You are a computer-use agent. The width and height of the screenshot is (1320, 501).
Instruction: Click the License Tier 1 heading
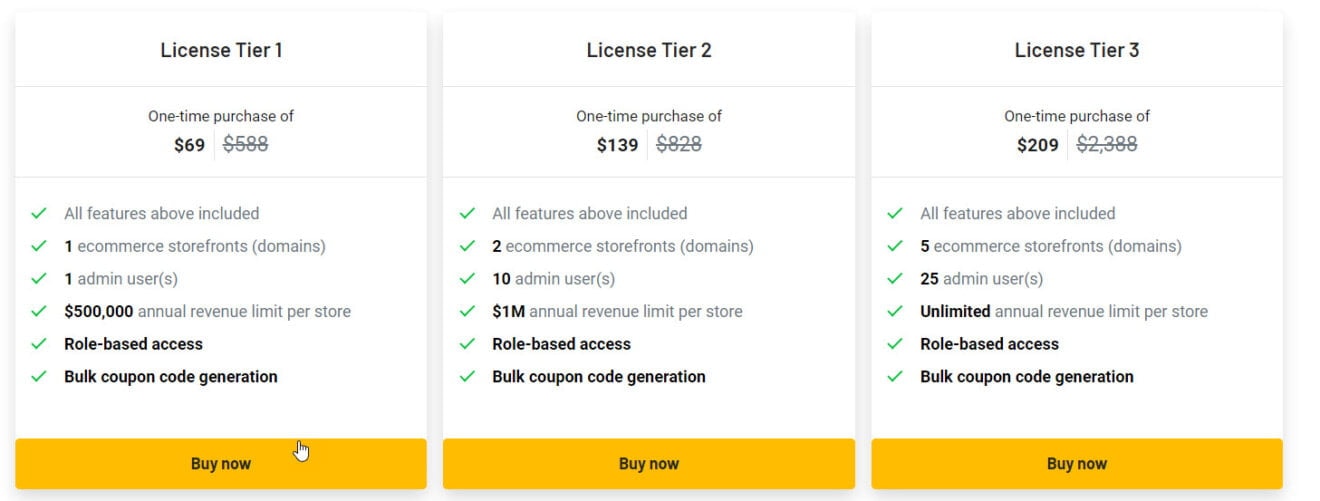click(221, 50)
